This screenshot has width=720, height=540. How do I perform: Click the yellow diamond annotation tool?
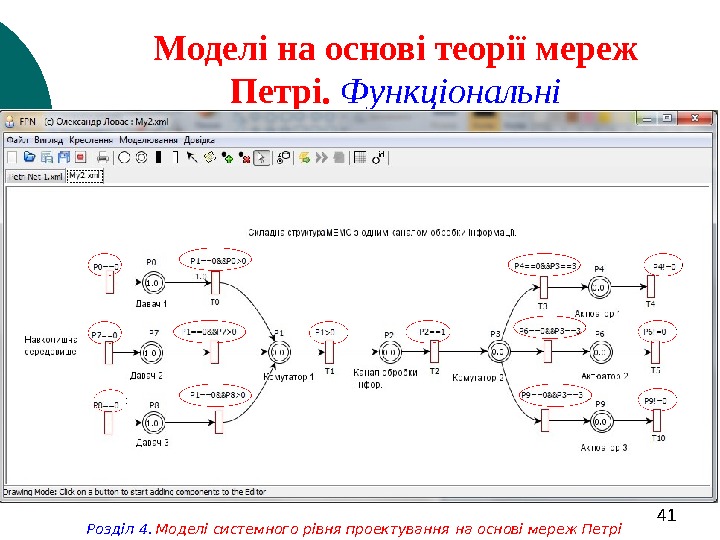(x=210, y=158)
